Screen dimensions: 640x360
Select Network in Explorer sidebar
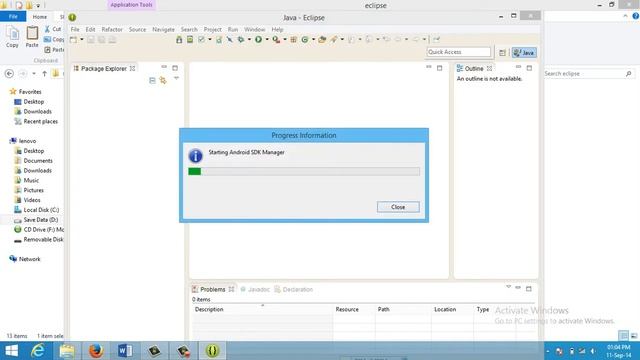(x=25, y=259)
